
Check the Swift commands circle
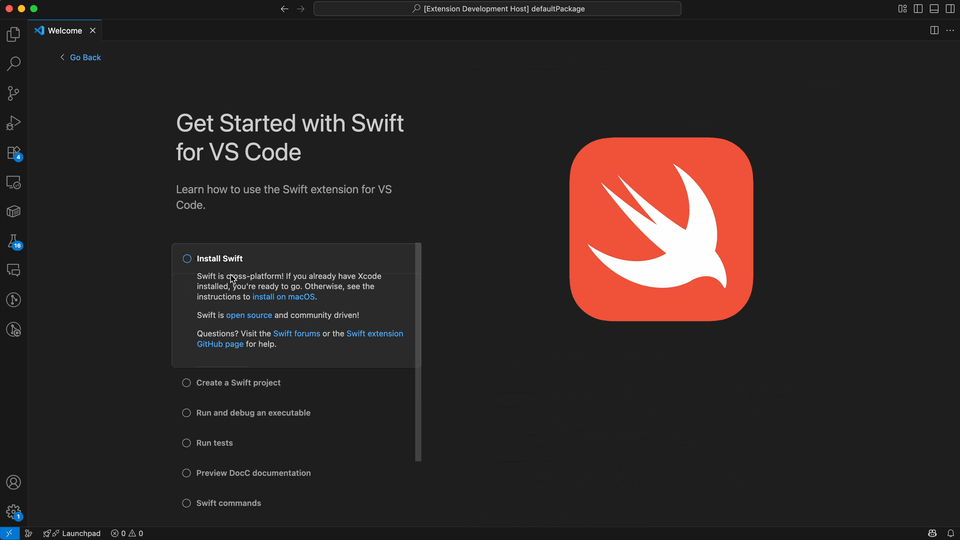pos(186,503)
